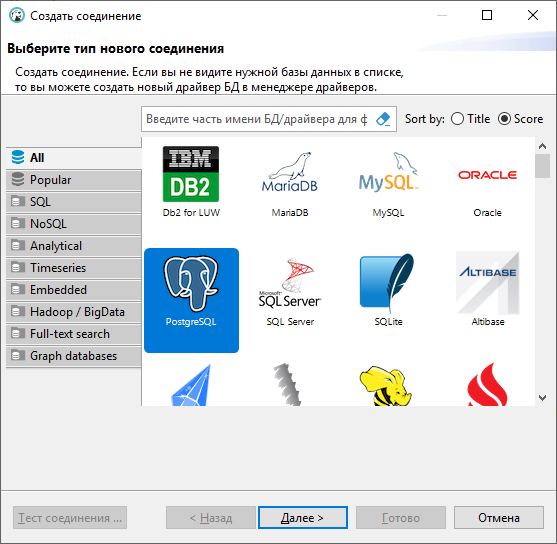Switch to the Analytical category
Screen dimensions: 557x544
(x=74, y=246)
